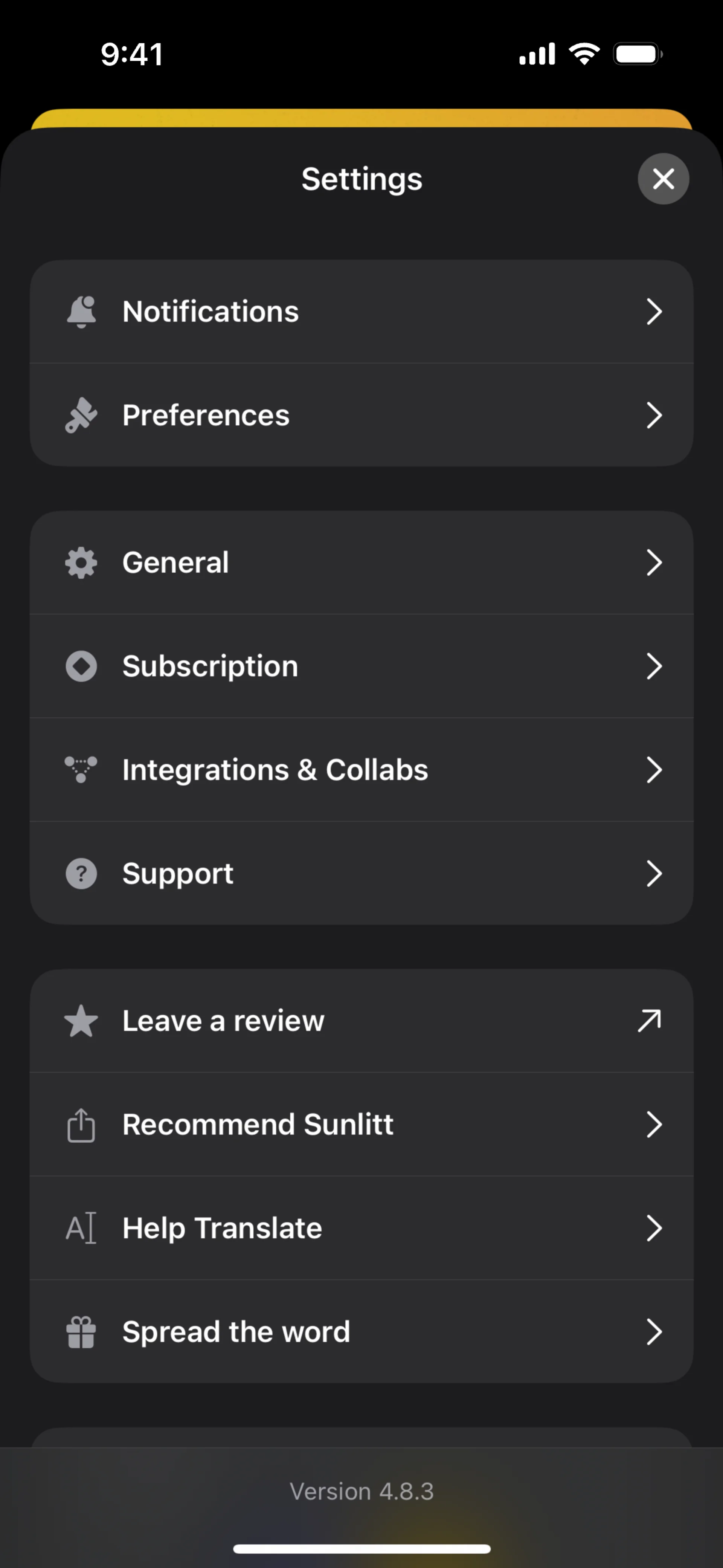This screenshot has height=1568, width=723.
Task: Tap the Support question mark icon
Action: (81, 874)
